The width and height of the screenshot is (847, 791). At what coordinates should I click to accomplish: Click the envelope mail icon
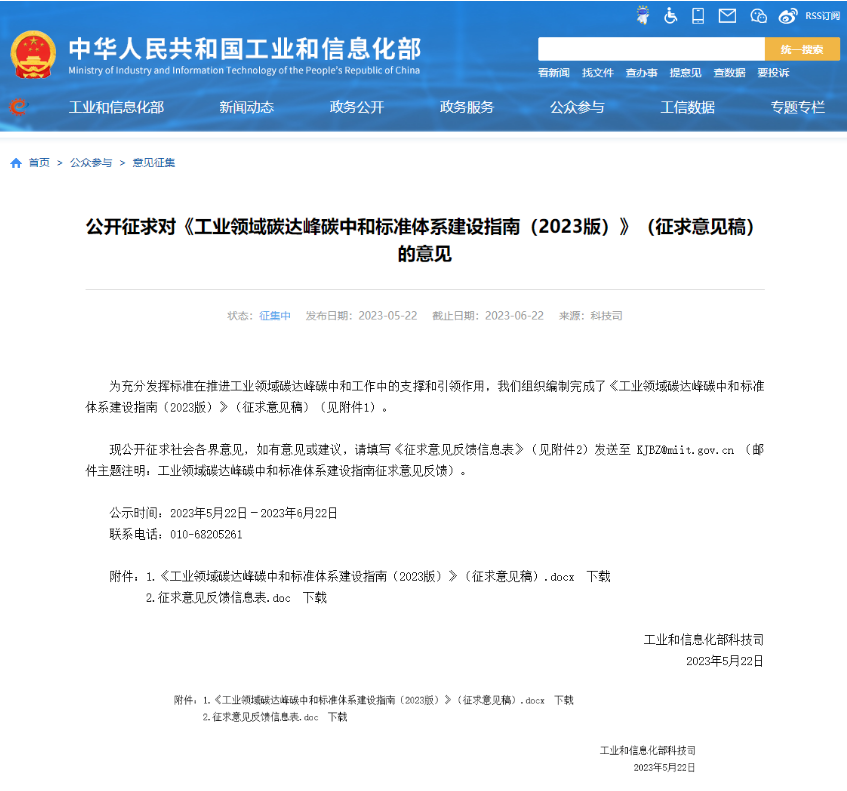pos(727,15)
